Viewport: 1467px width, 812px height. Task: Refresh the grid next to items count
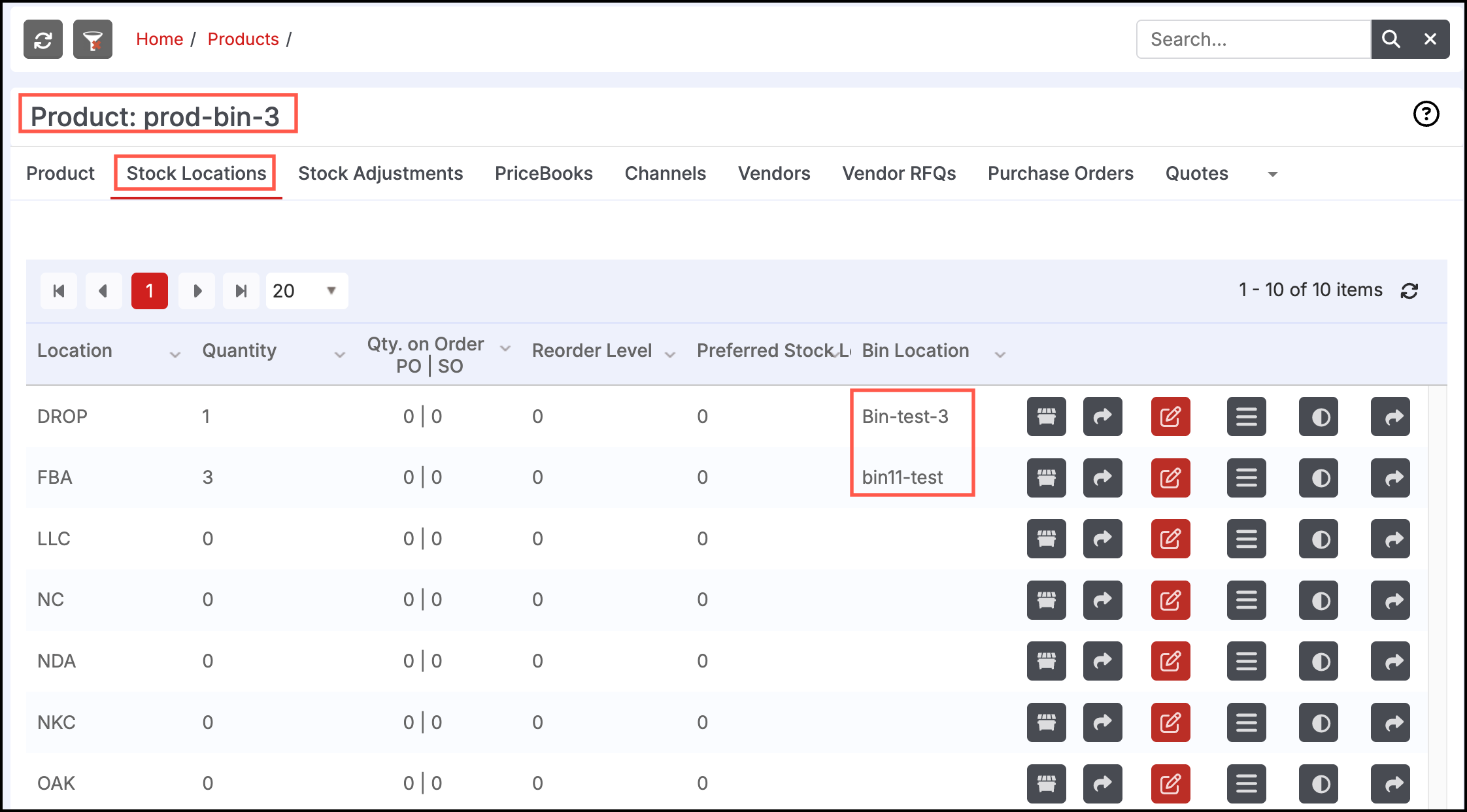pyautogui.click(x=1409, y=291)
